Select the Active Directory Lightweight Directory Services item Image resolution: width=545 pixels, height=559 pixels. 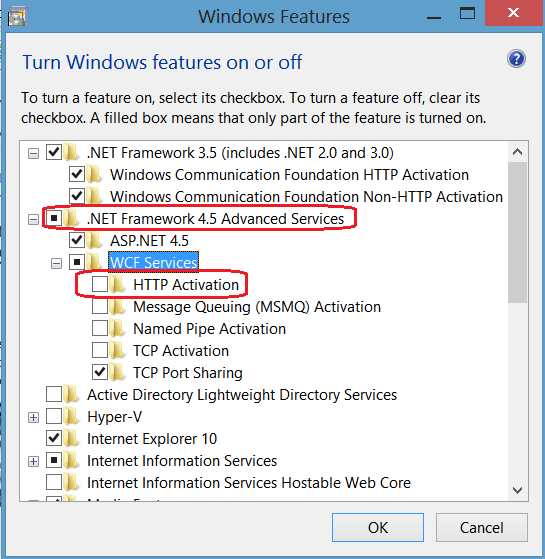tap(242, 395)
